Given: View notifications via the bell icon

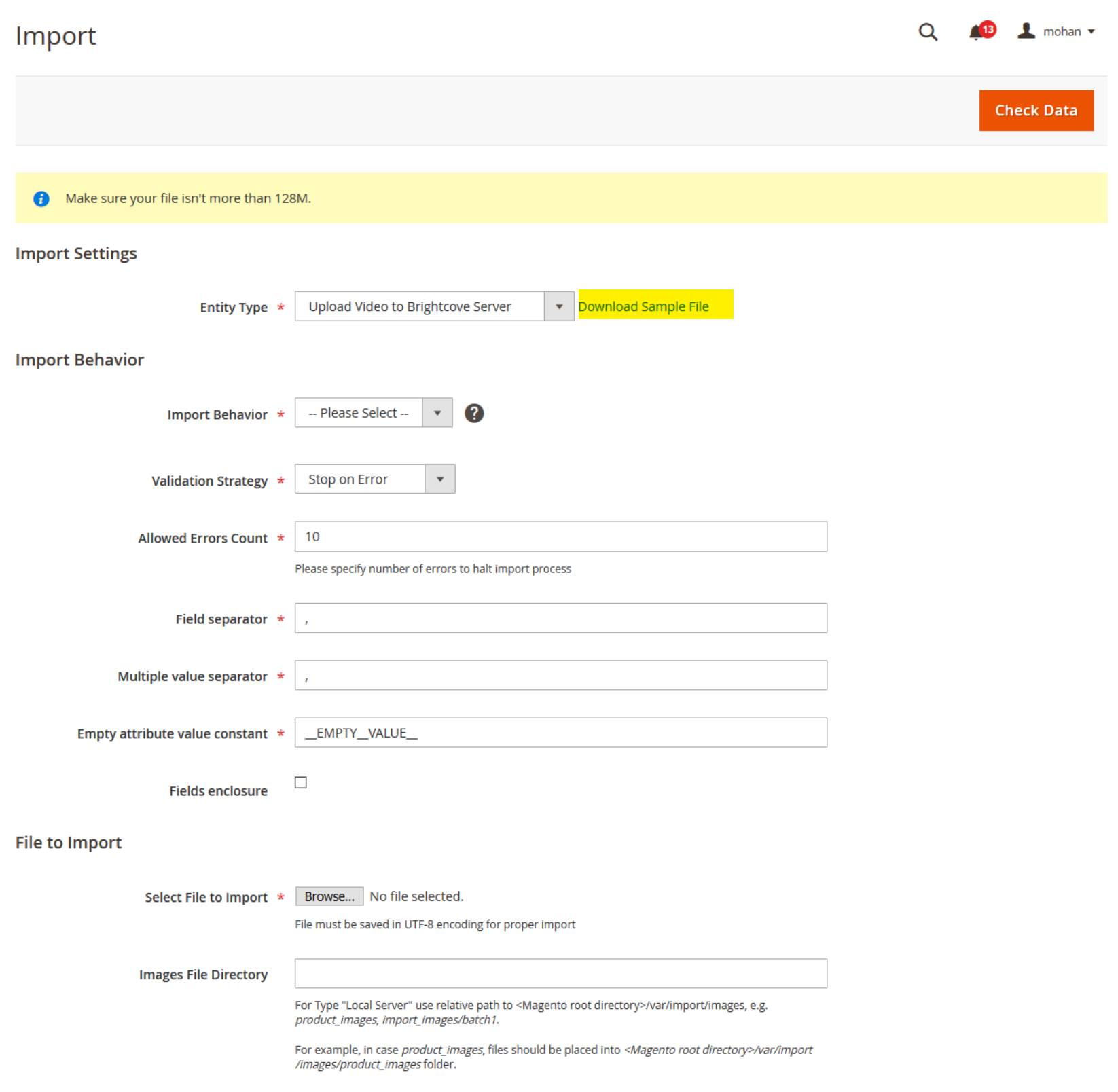Looking at the screenshot, I should tap(976, 33).
